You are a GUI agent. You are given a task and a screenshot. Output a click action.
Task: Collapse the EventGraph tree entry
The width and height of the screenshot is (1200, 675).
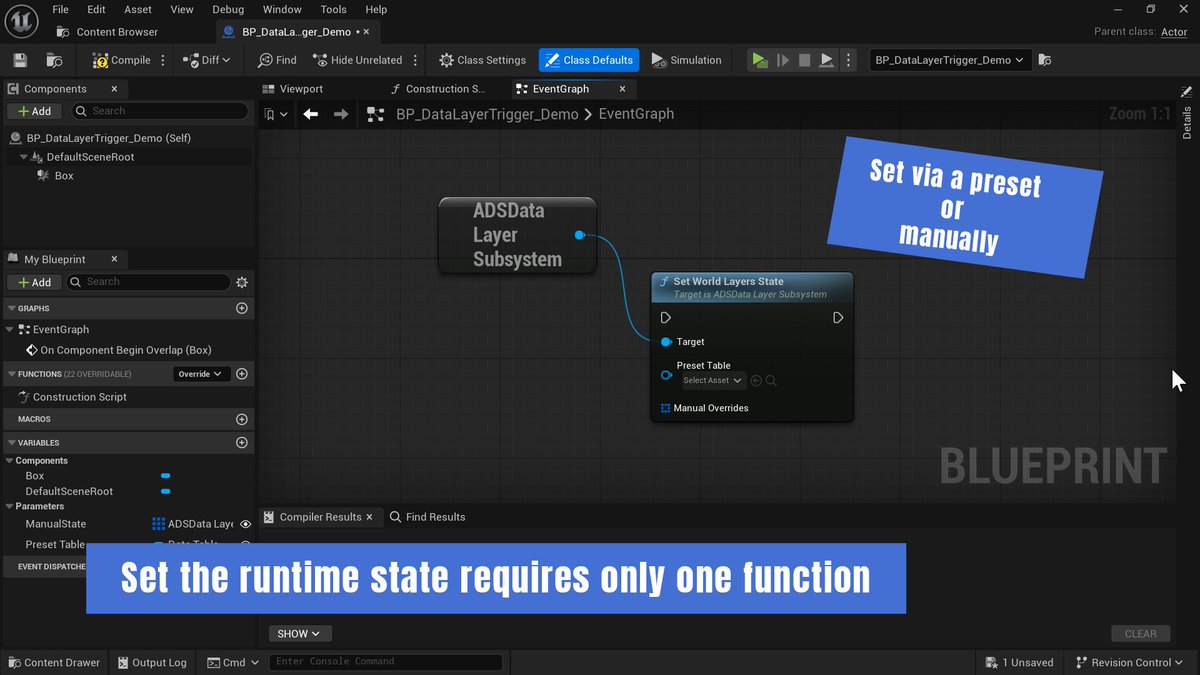[x=10, y=329]
